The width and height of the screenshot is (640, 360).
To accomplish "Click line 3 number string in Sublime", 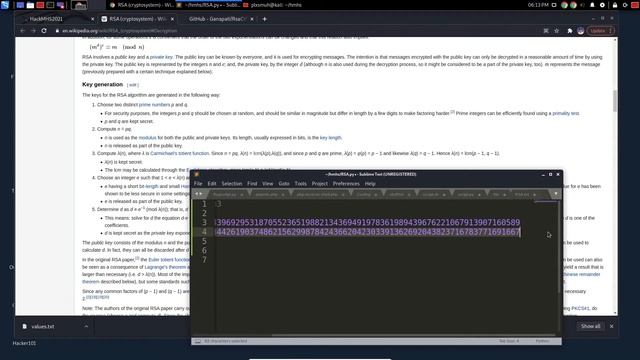I will pyautogui.click(x=368, y=222).
